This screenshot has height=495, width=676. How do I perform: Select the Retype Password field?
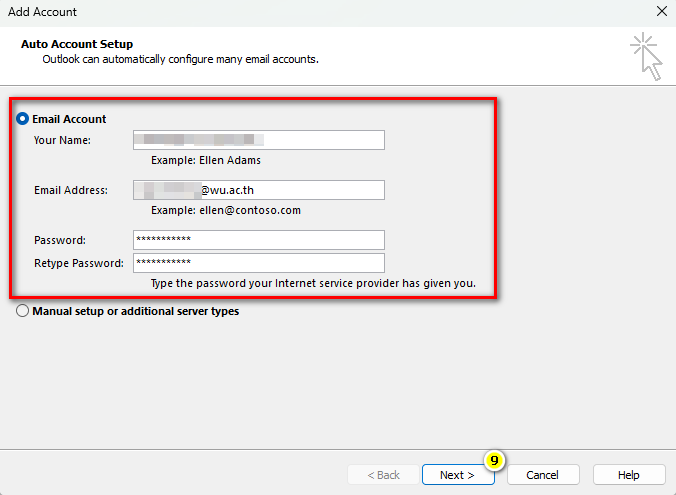tap(258, 263)
